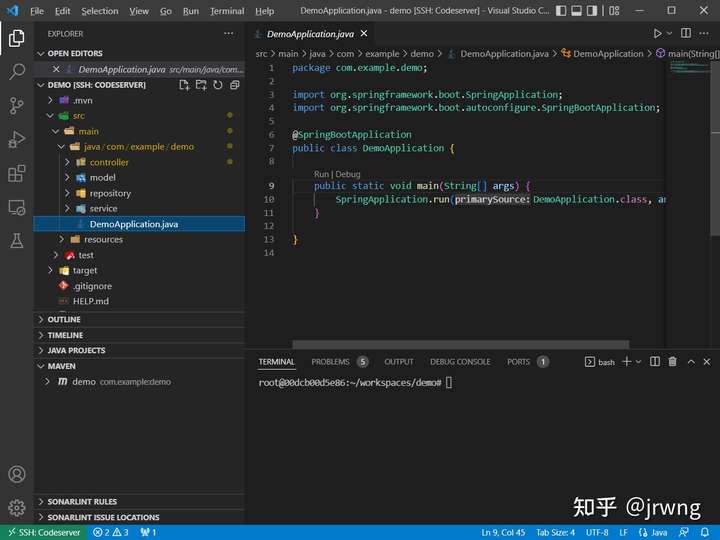
Task: Click SSH: Codeserver remote indicator
Action: coord(44,532)
